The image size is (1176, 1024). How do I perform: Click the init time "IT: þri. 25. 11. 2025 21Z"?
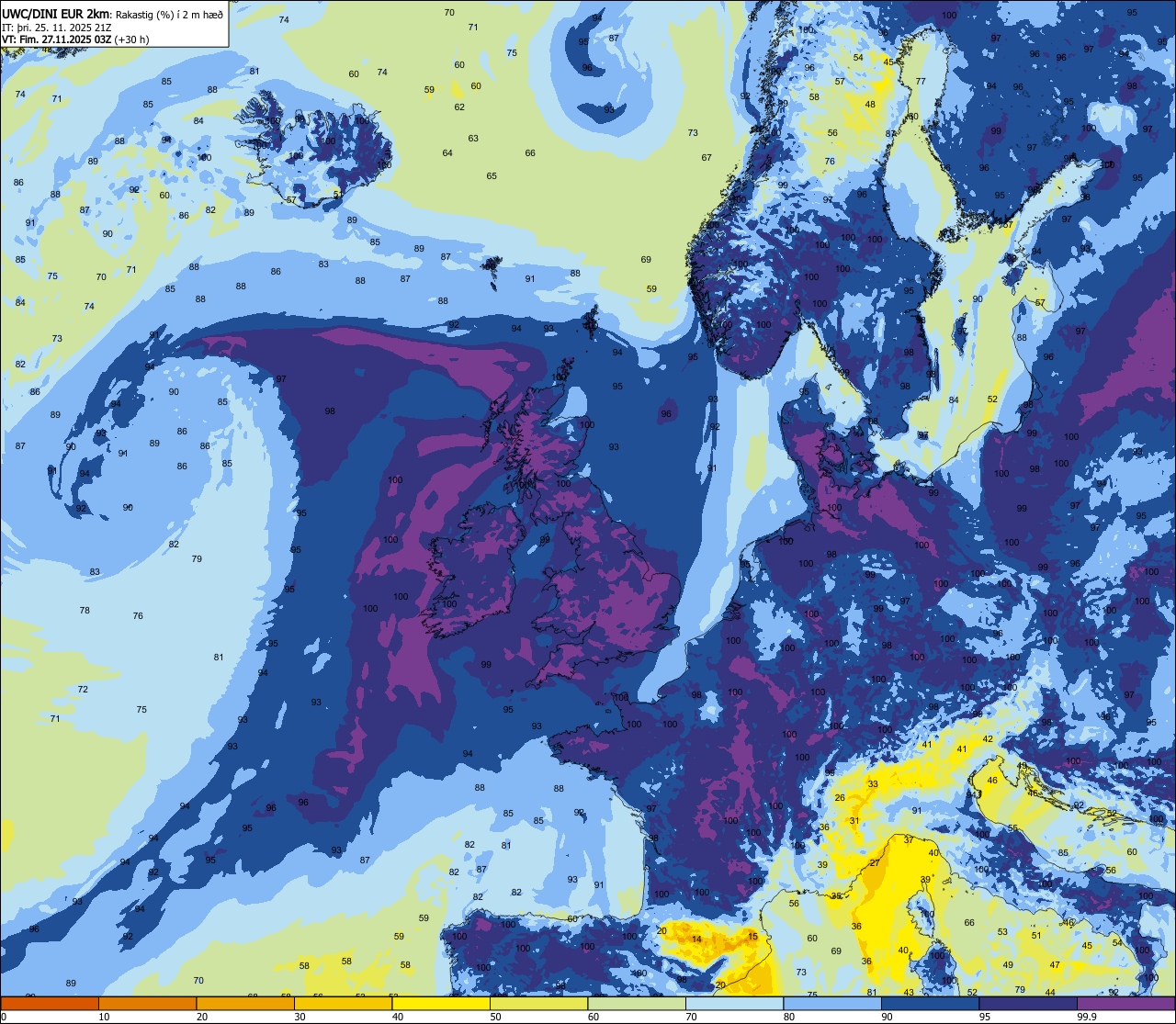(62, 28)
